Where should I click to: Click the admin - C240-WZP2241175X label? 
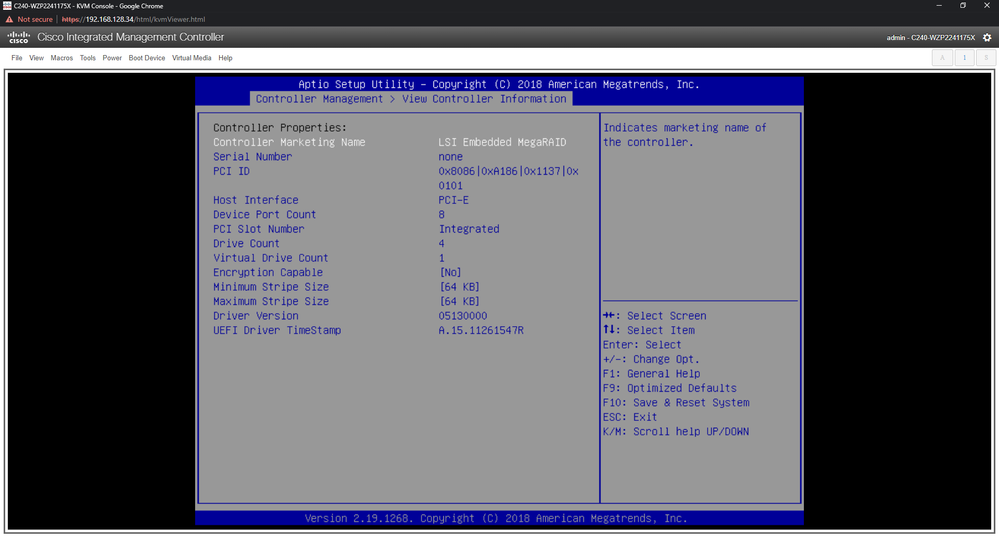pyautogui.click(x=930, y=38)
